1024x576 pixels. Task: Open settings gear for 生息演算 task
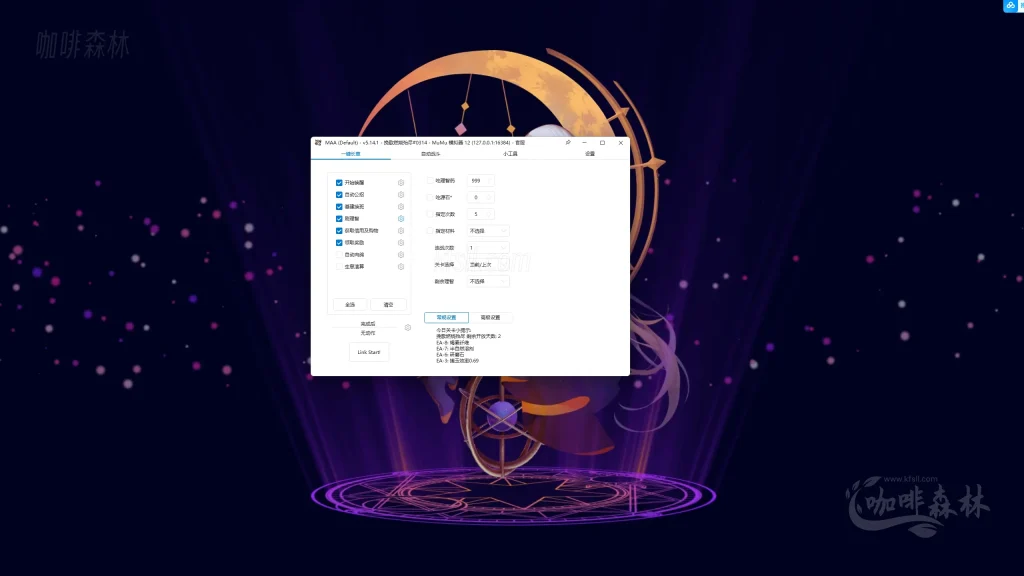point(401,267)
